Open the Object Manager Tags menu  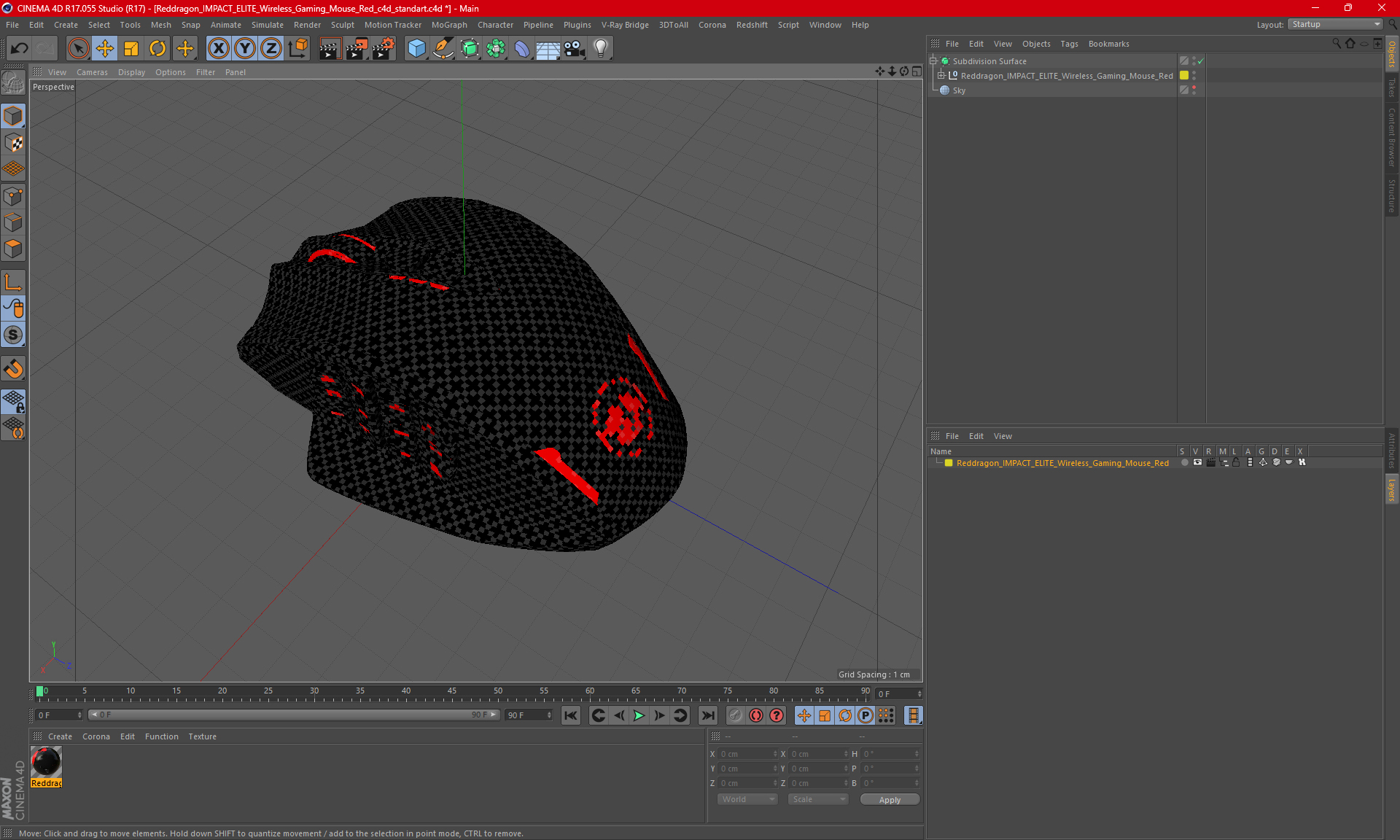pyautogui.click(x=1069, y=44)
